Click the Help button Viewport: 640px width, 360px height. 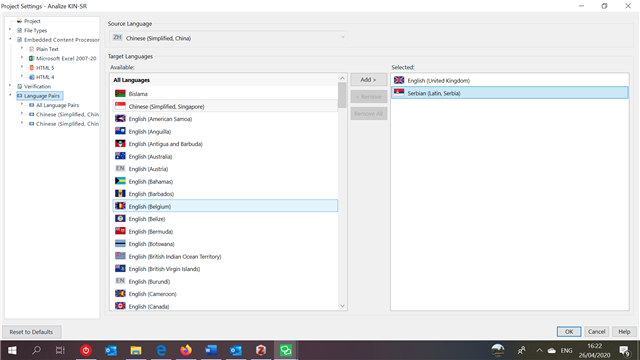click(x=624, y=332)
